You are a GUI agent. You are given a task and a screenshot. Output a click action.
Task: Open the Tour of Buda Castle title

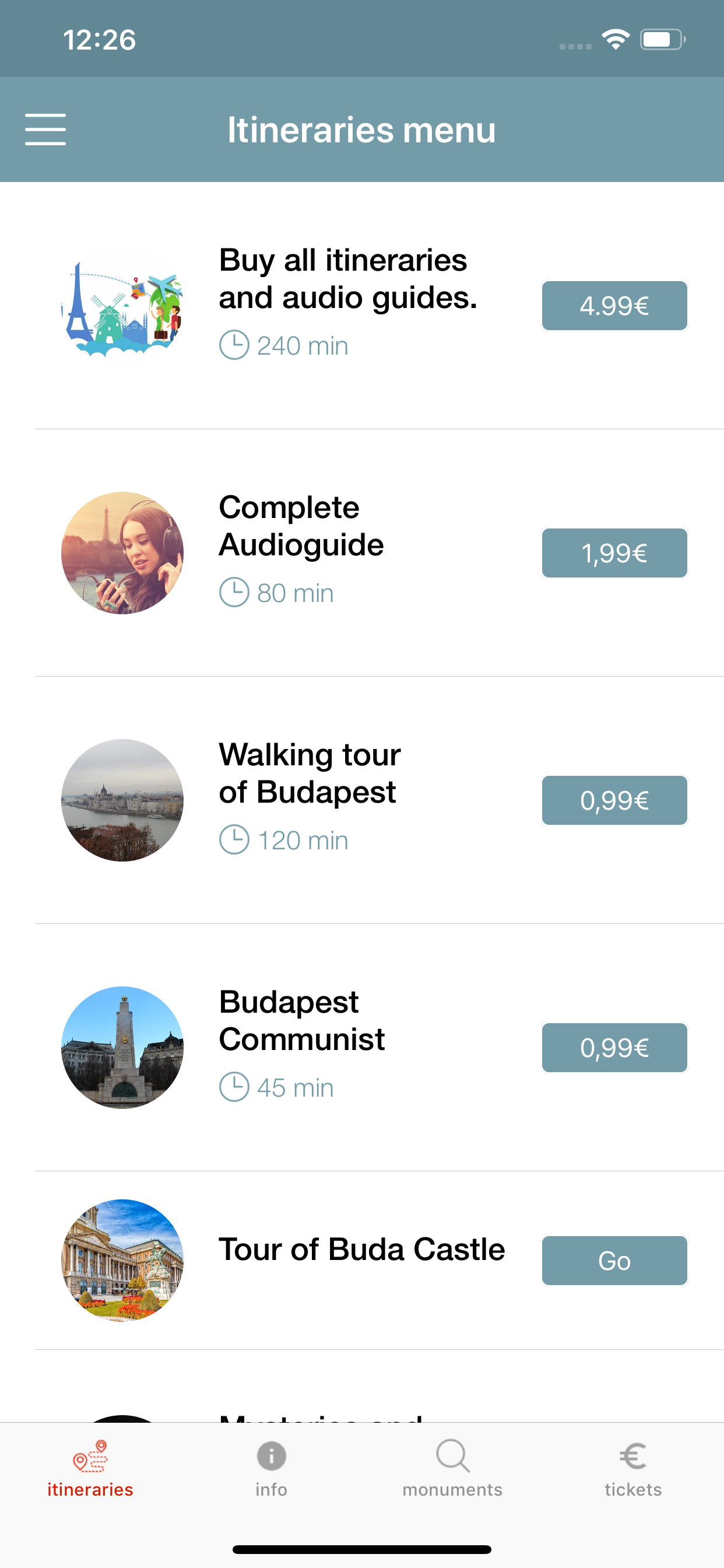coord(361,1249)
